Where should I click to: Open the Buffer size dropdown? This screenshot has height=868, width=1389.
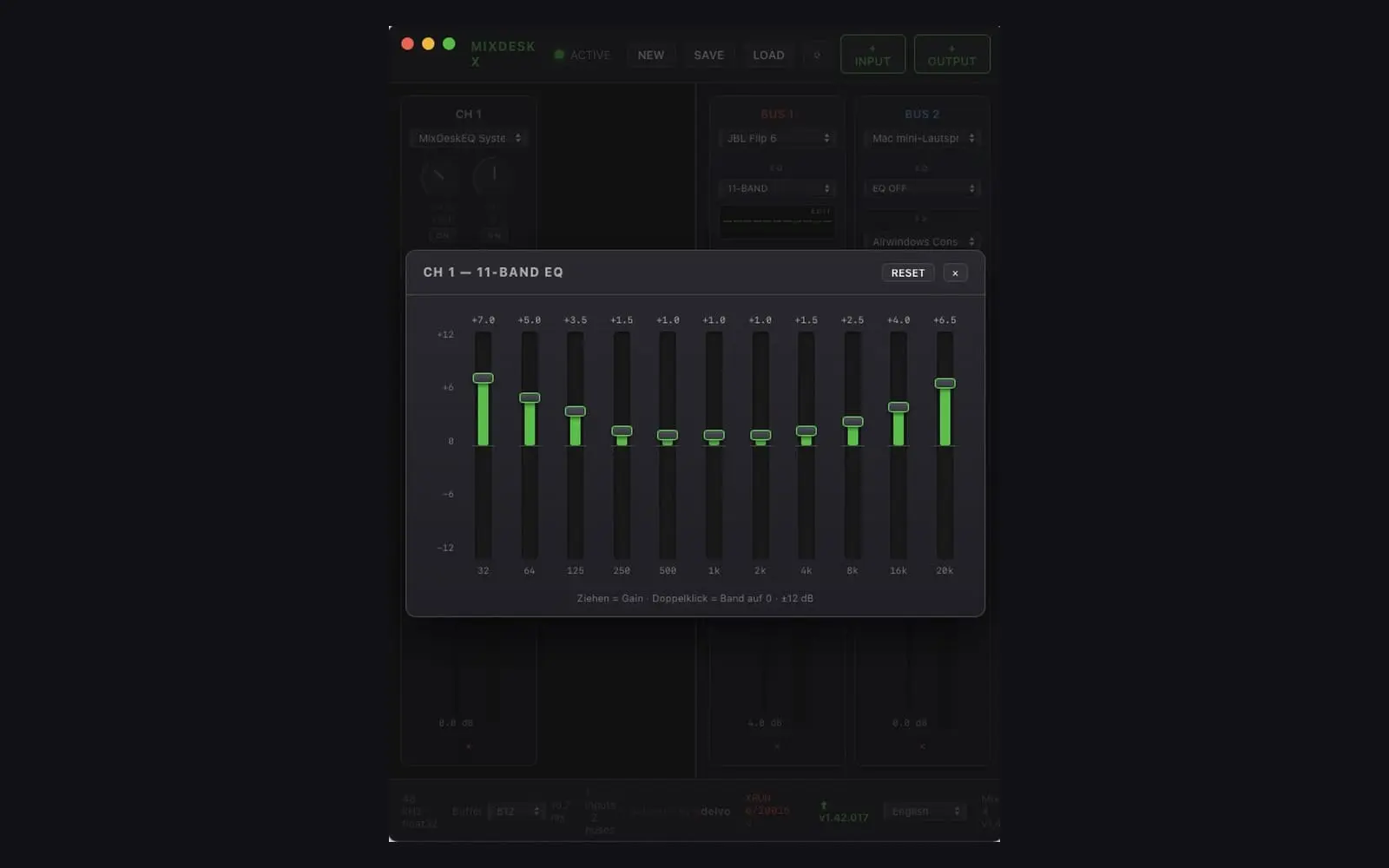point(516,812)
